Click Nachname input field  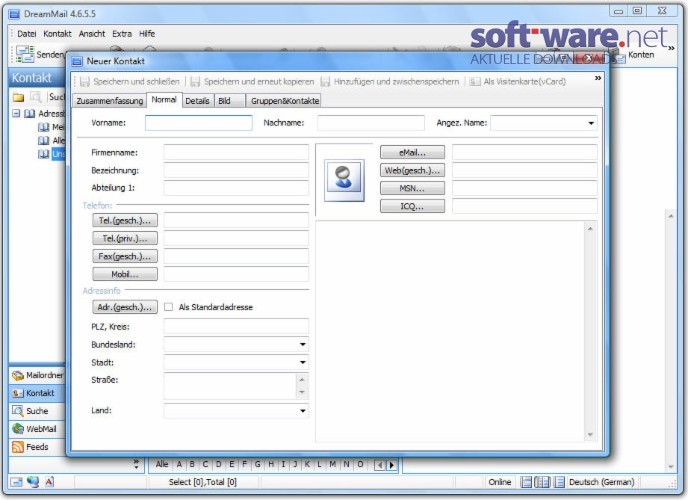371,123
